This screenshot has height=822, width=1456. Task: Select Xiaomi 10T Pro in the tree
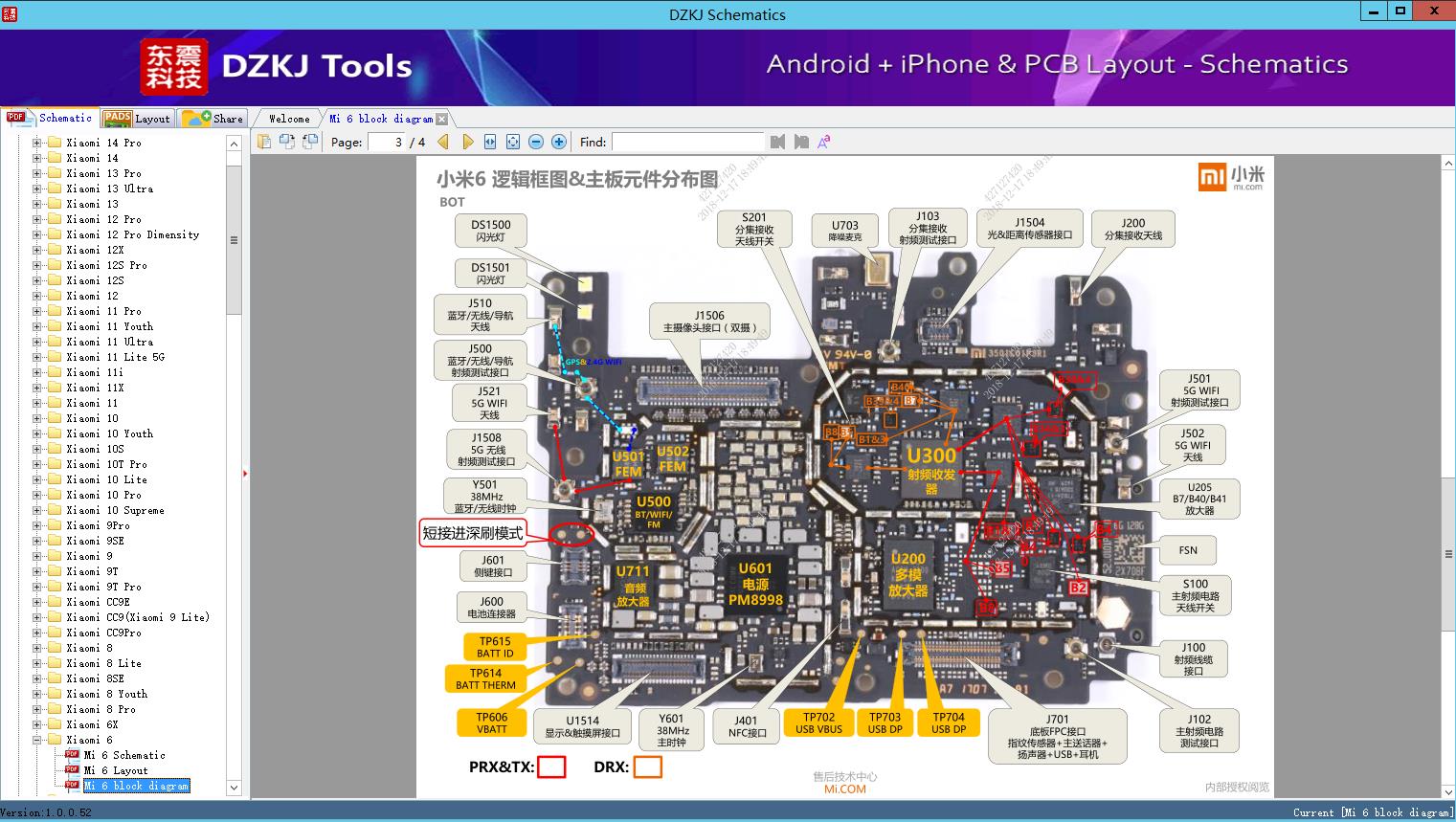click(x=106, y=464)
